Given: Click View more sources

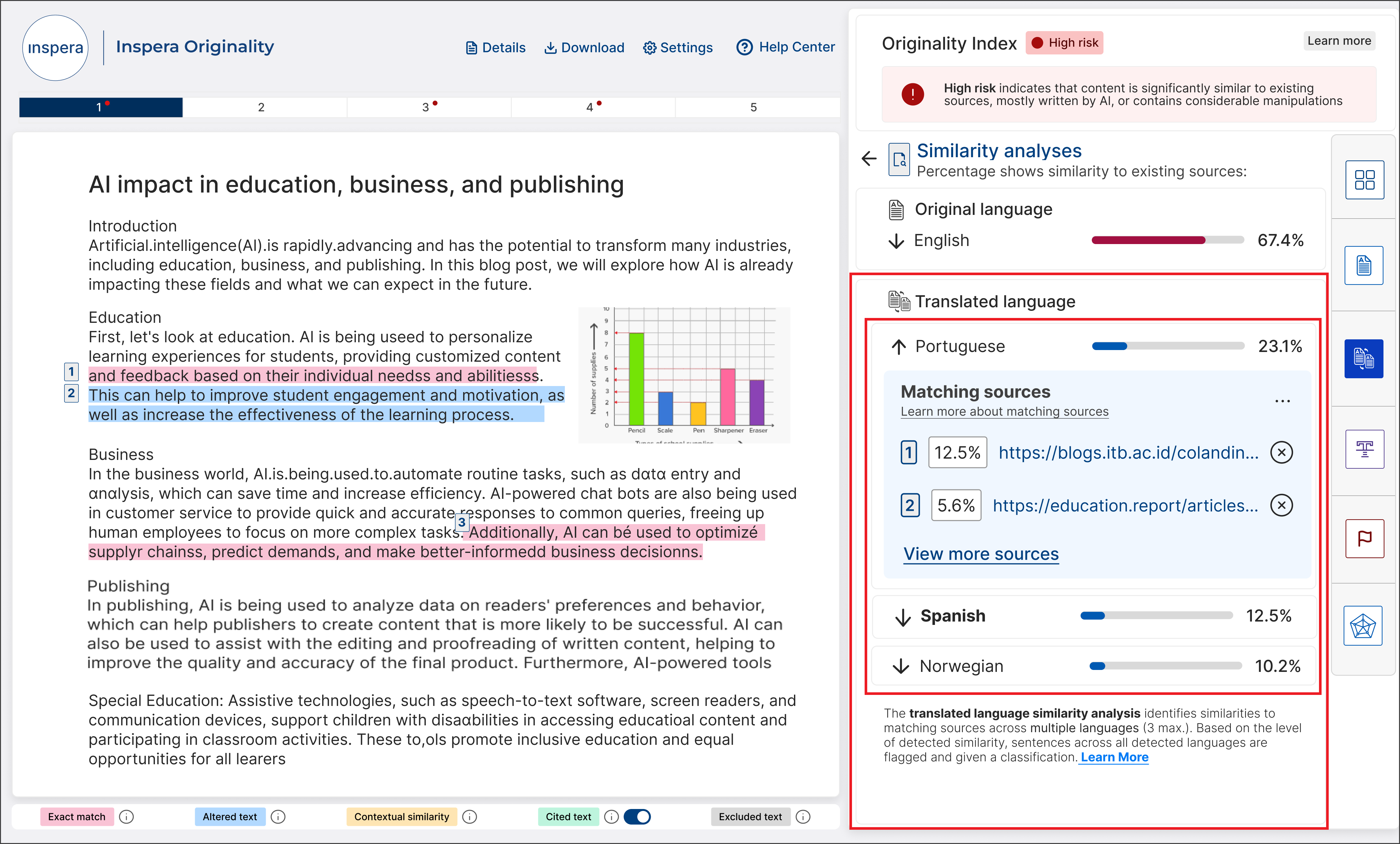Looking at the screenshot, I should click(x=981, y=554).
